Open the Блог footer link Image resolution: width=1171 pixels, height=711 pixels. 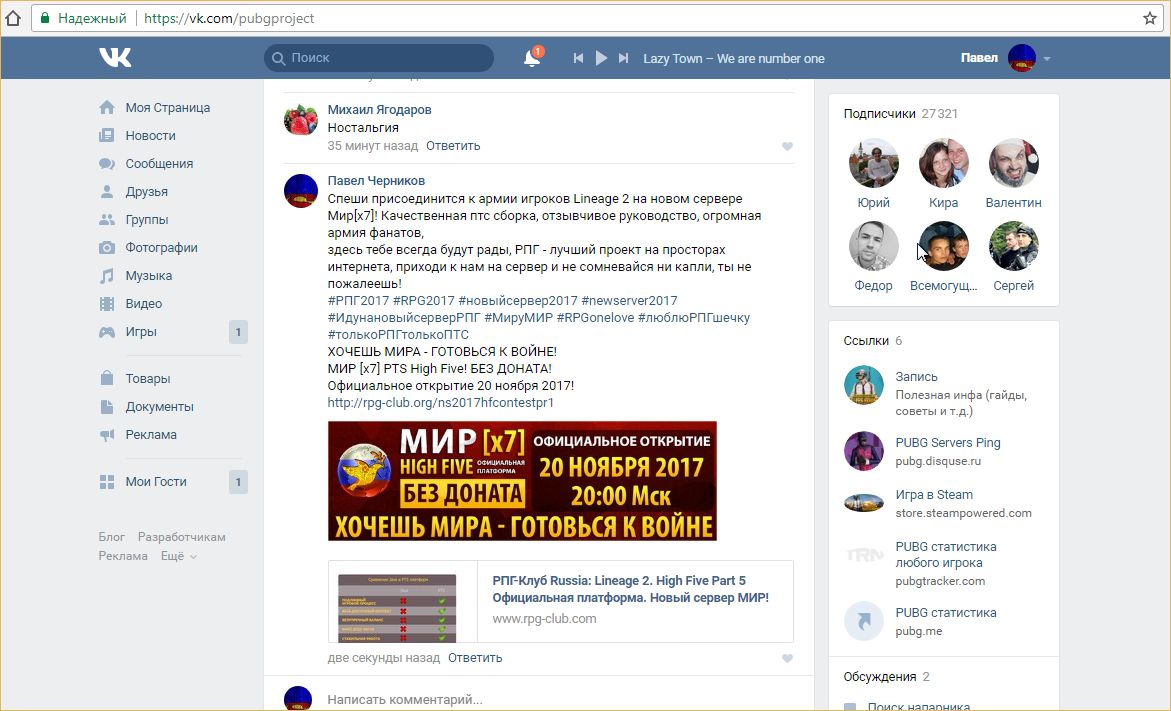click(111, 536)
